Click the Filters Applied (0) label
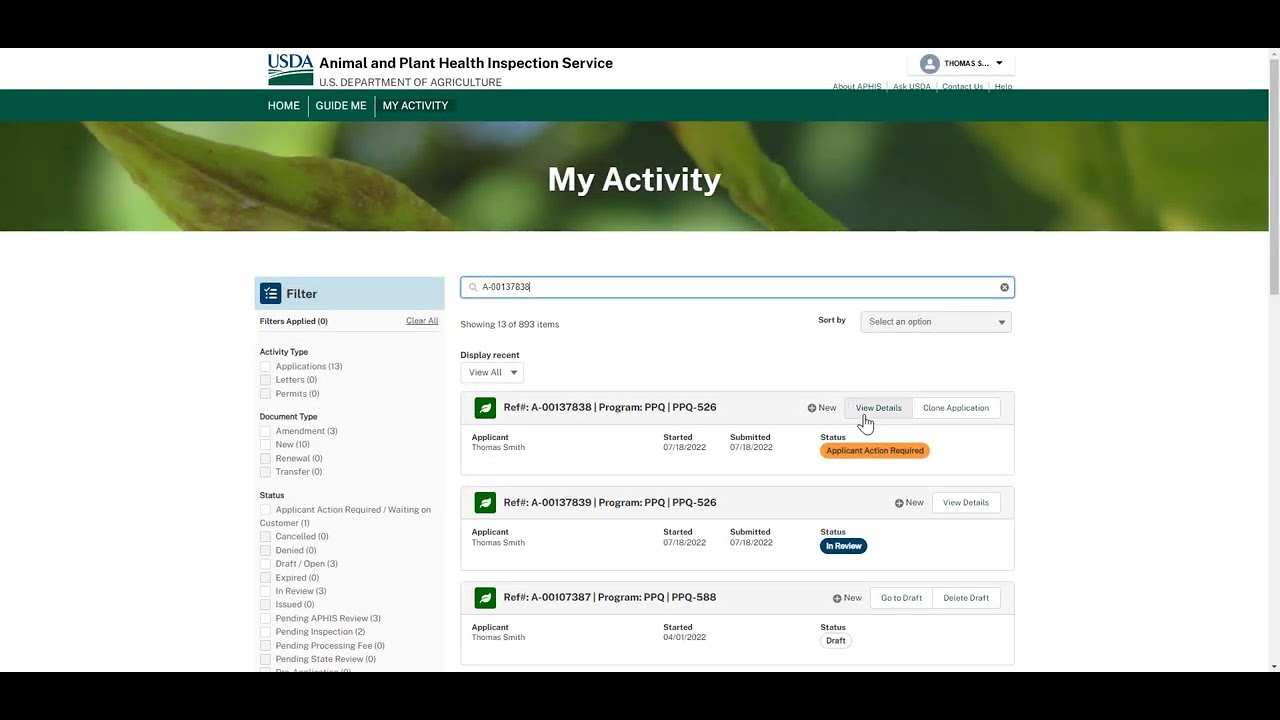Image resolution: width=1280 pixels, height=720 pixels. [294, 322]
